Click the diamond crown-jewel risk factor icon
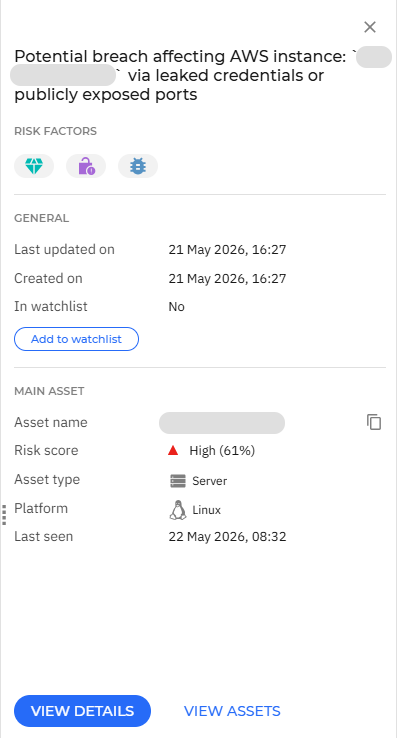This screenshot has width=397, height=738. coord(34,166)
